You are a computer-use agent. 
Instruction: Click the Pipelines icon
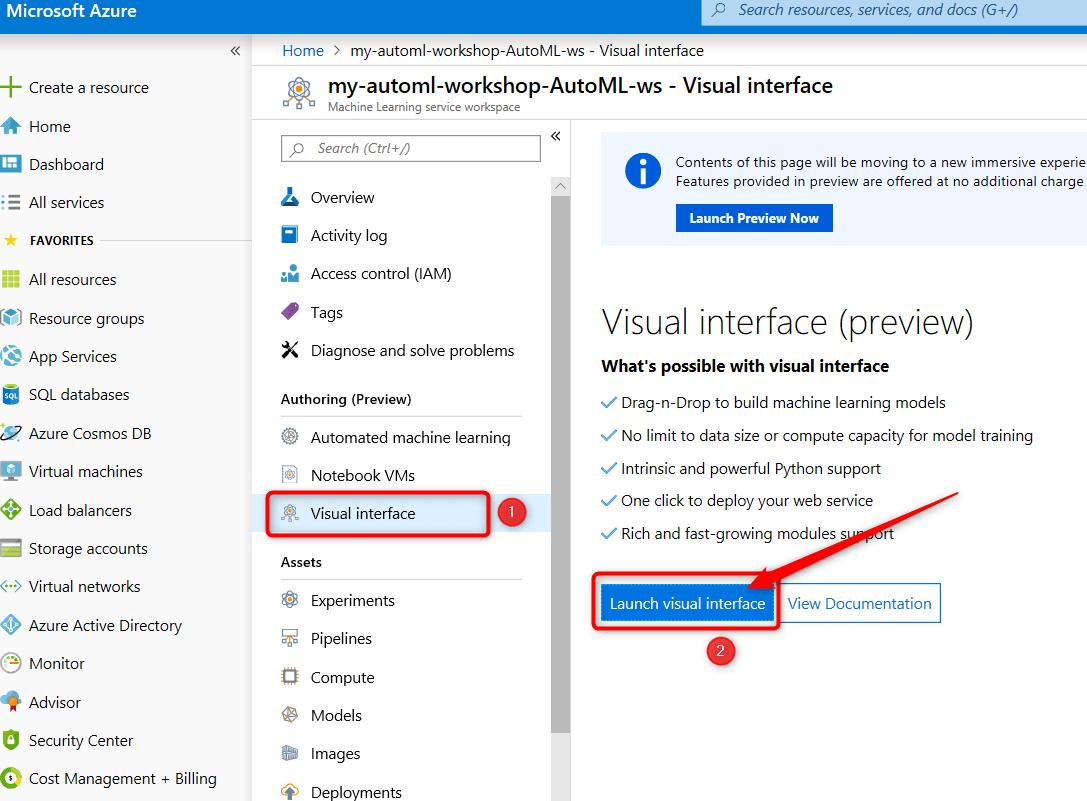(290, 638)
